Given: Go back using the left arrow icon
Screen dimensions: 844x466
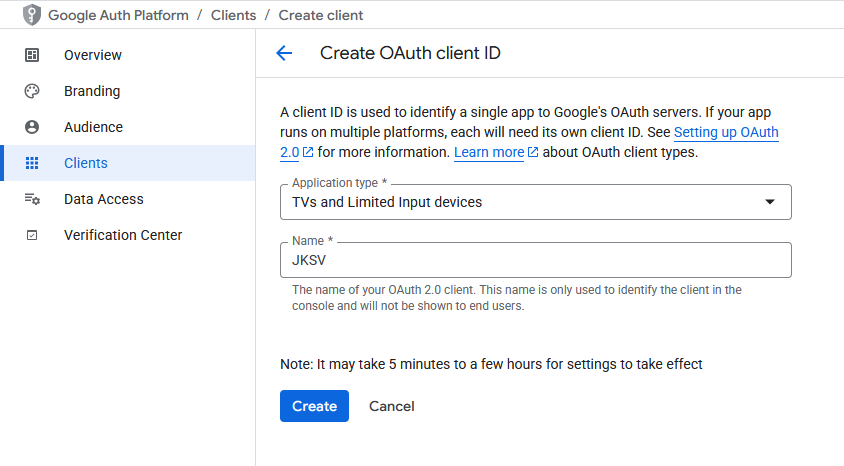Looking at the screenshot, I should click(x=284, y=54).
